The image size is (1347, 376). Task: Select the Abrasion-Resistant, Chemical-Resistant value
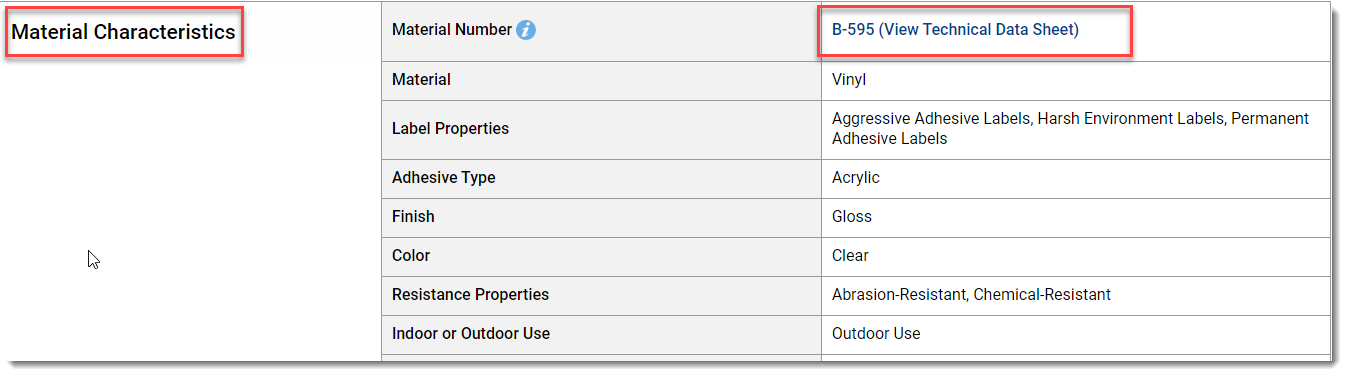[x=971, y=295]
